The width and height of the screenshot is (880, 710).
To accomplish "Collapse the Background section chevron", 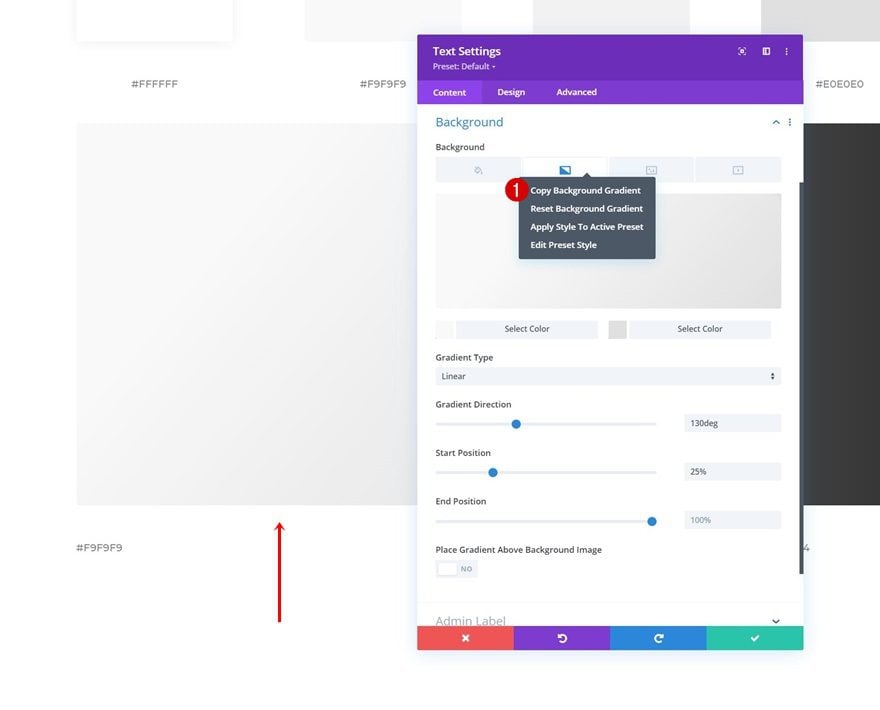I will pyautogui.click(x=776, y=122).
